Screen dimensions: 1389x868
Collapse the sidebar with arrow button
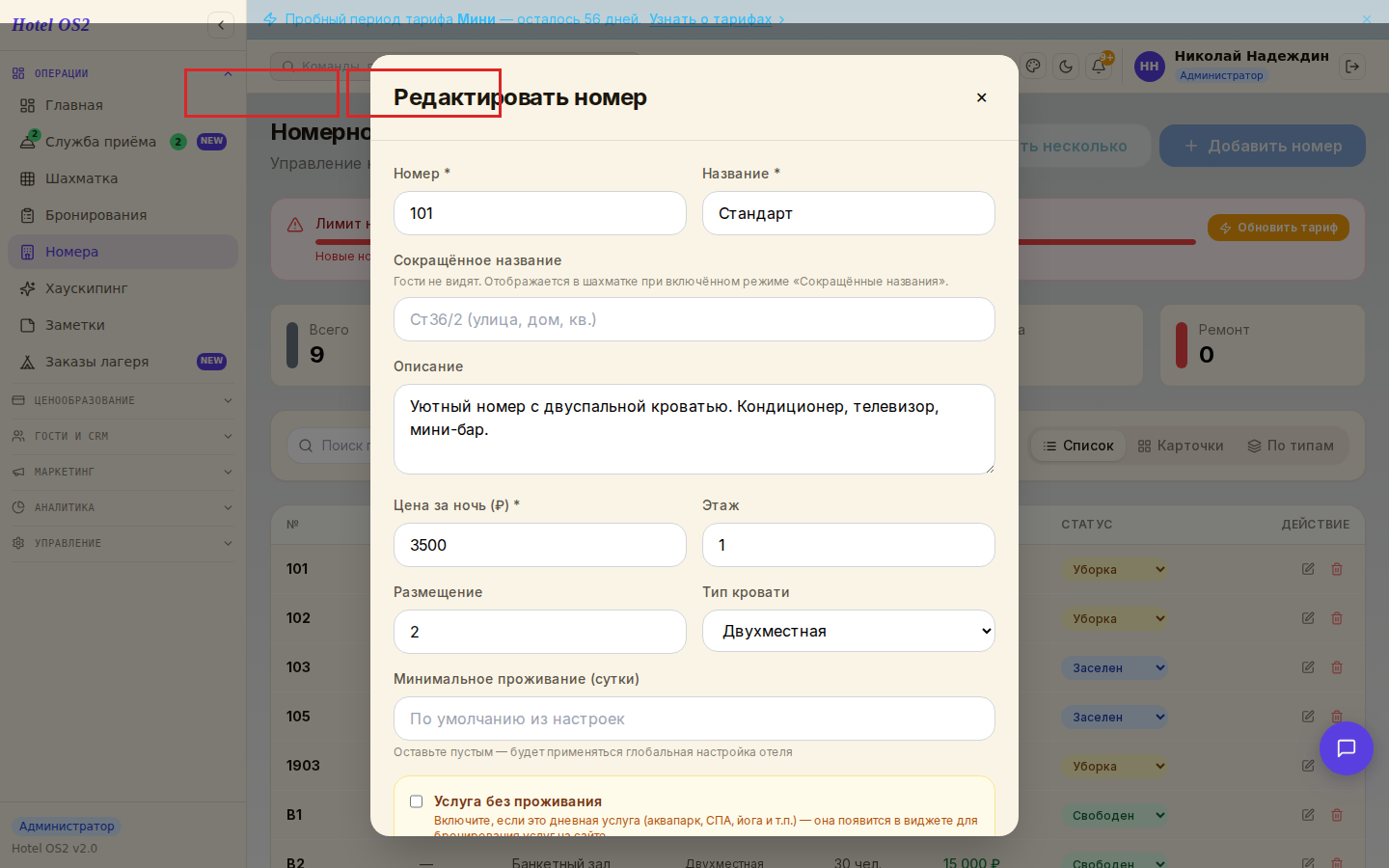pyautogui.click(x=221, y=25)
